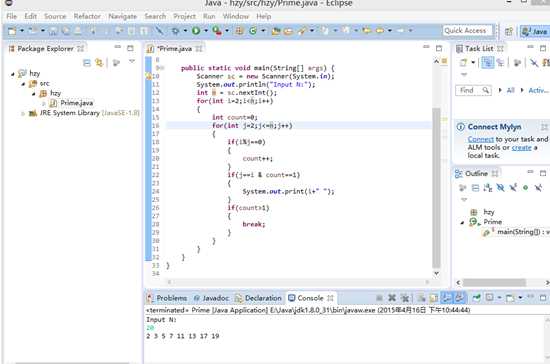The image size is (550, 364).
Task: Click the create link in Connect Mylyn
Action: click(522, 148)
